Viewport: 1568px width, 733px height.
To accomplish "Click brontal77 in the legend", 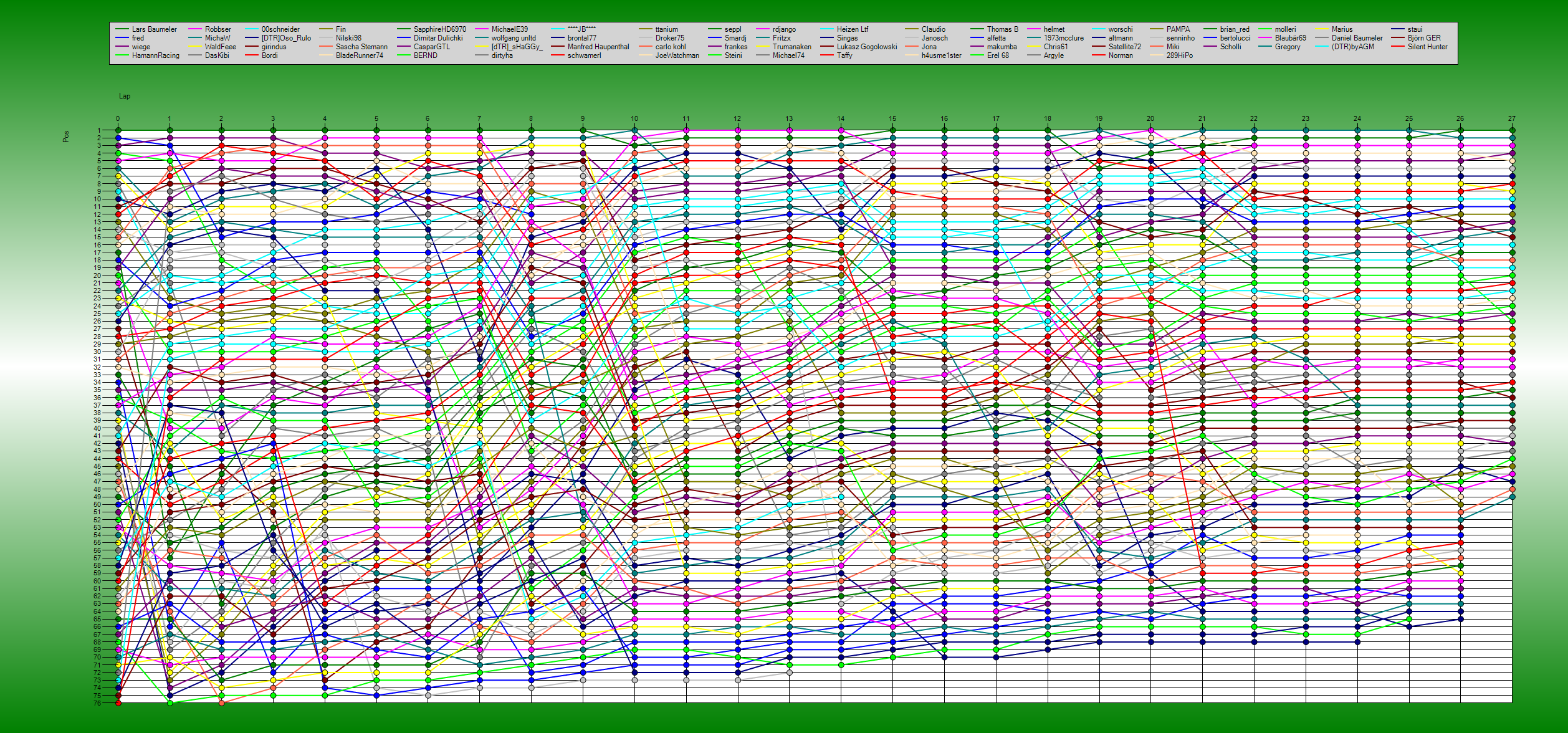I will [581, 38].
